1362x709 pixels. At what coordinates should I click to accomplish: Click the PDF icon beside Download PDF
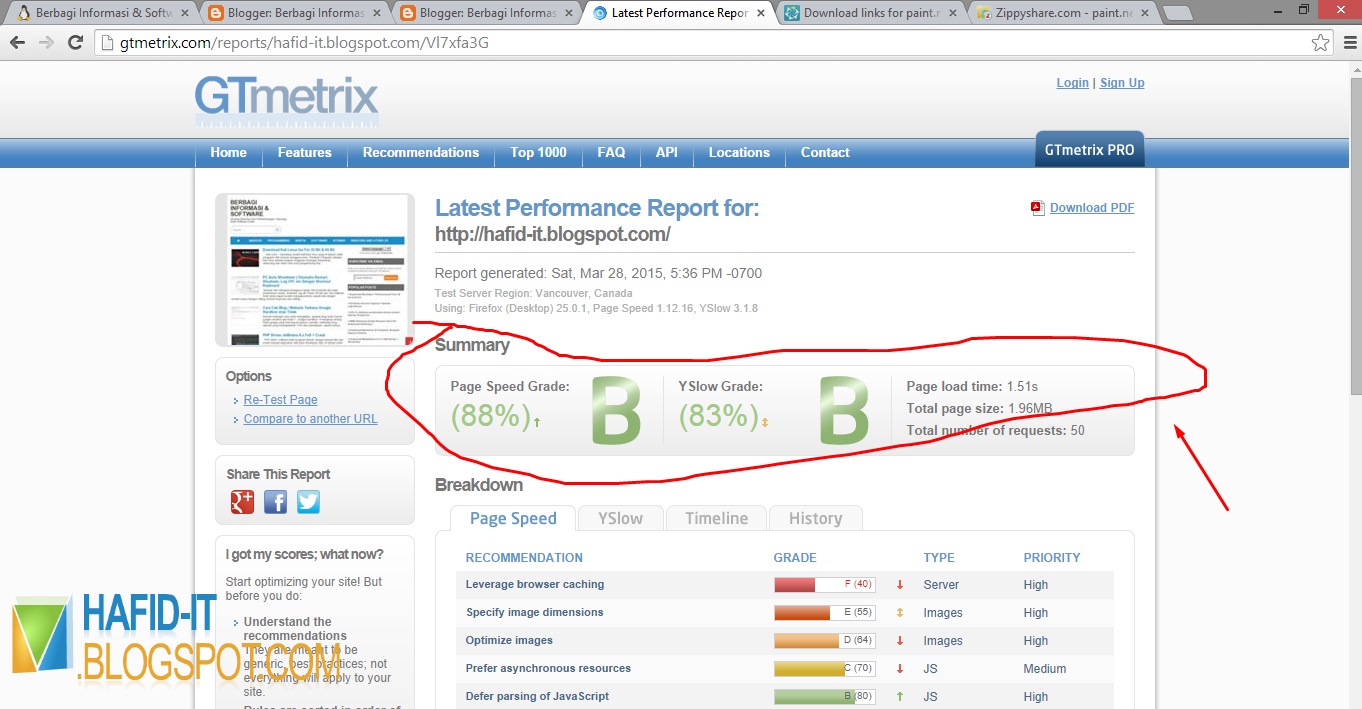[1038, 208]
